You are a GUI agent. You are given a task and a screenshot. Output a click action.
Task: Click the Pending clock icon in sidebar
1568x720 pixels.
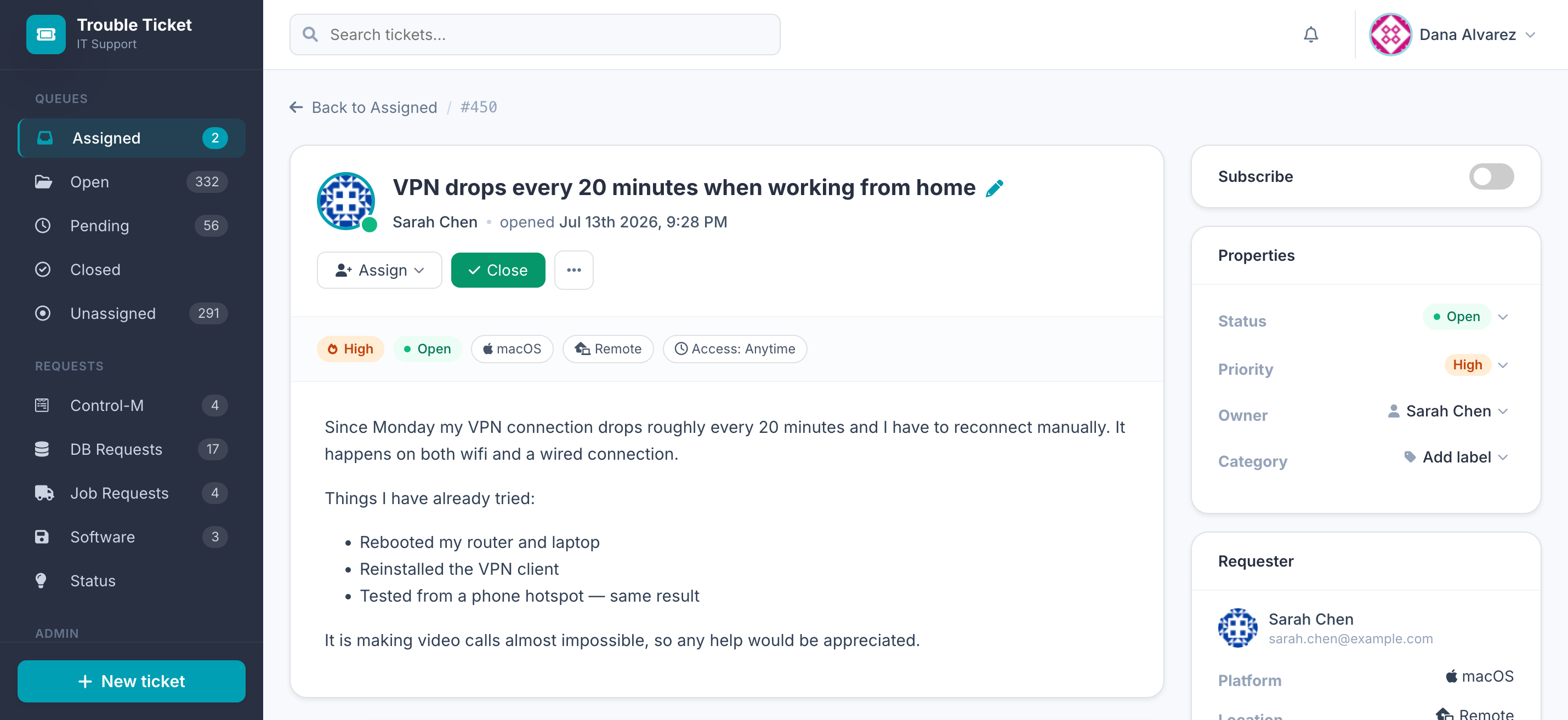43,226
